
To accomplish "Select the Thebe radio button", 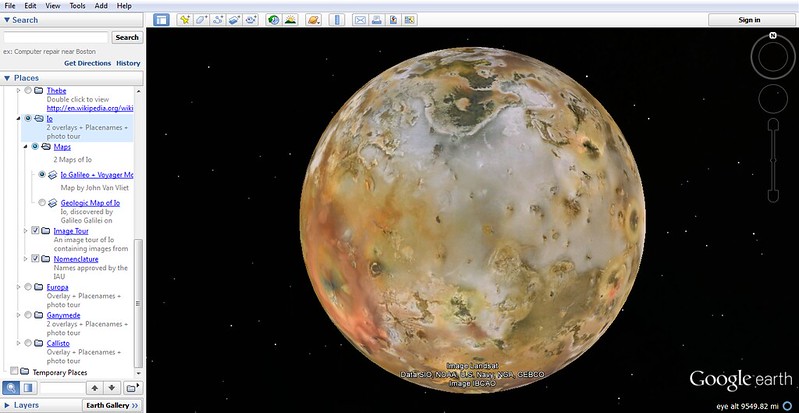I will click(x=28, y=91).
